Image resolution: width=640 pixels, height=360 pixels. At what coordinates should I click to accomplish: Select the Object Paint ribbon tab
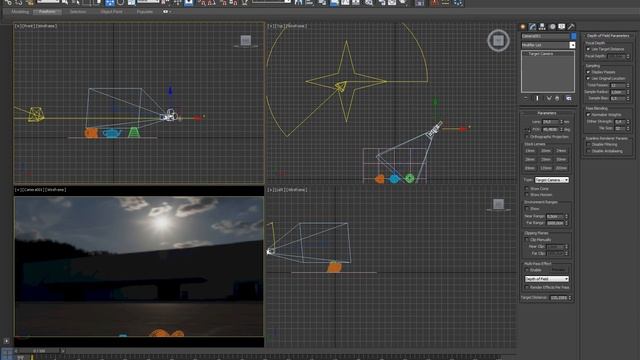[111, 12]
